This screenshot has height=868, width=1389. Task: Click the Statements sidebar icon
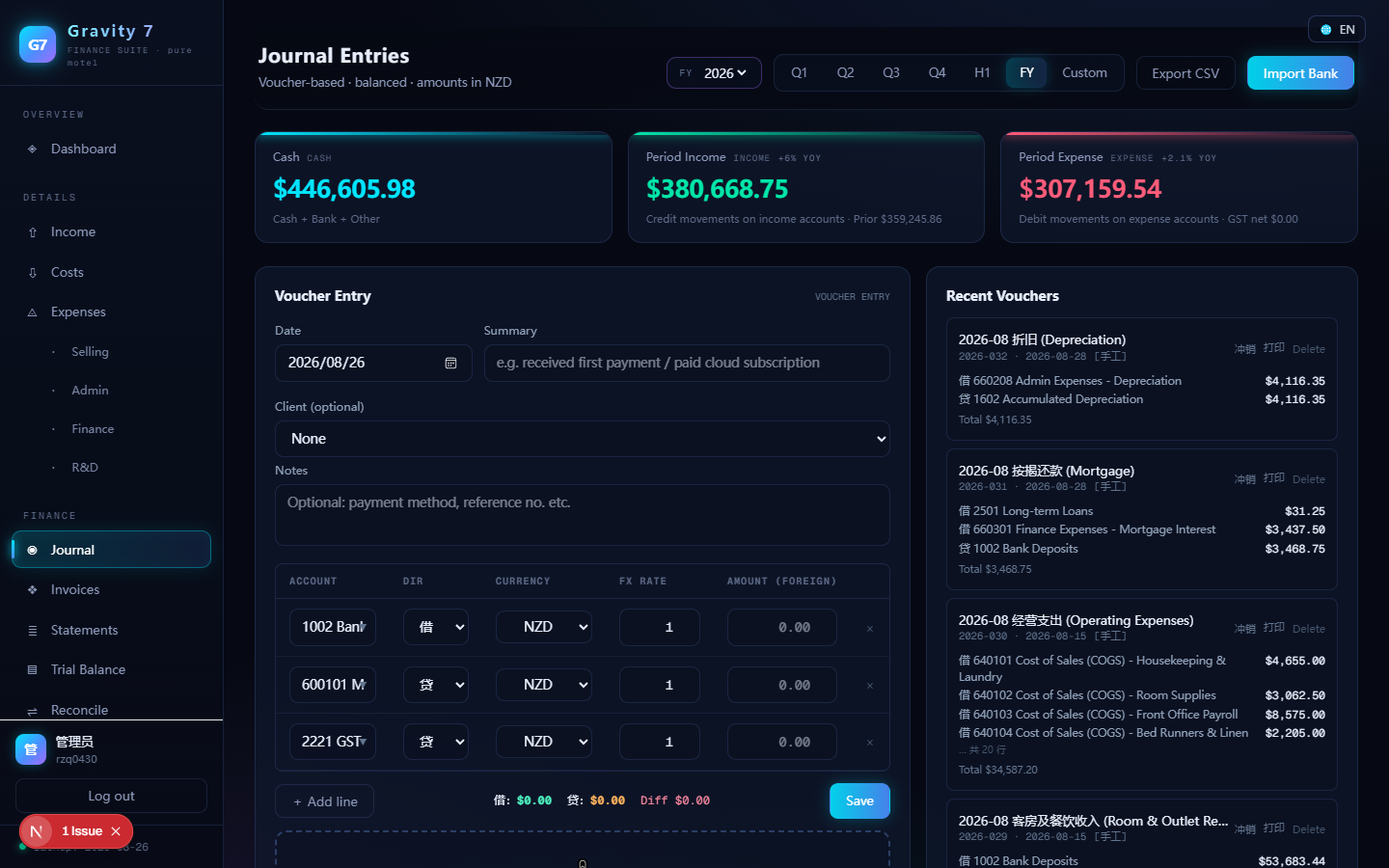coord(33,631)
